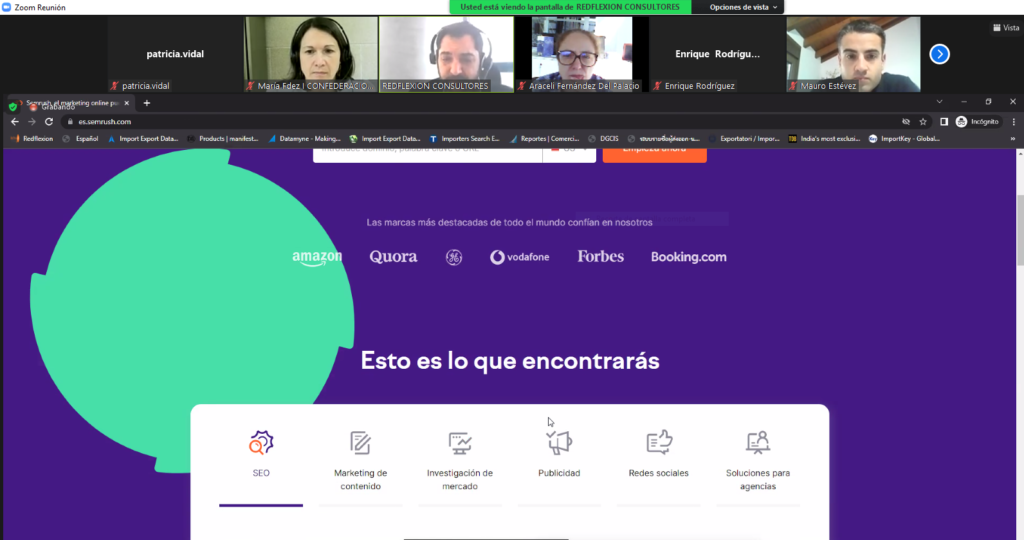Select the Enrique Rodríguez participant tile
The width and height of the screenshot is (1024, 540).
point(718,54)
